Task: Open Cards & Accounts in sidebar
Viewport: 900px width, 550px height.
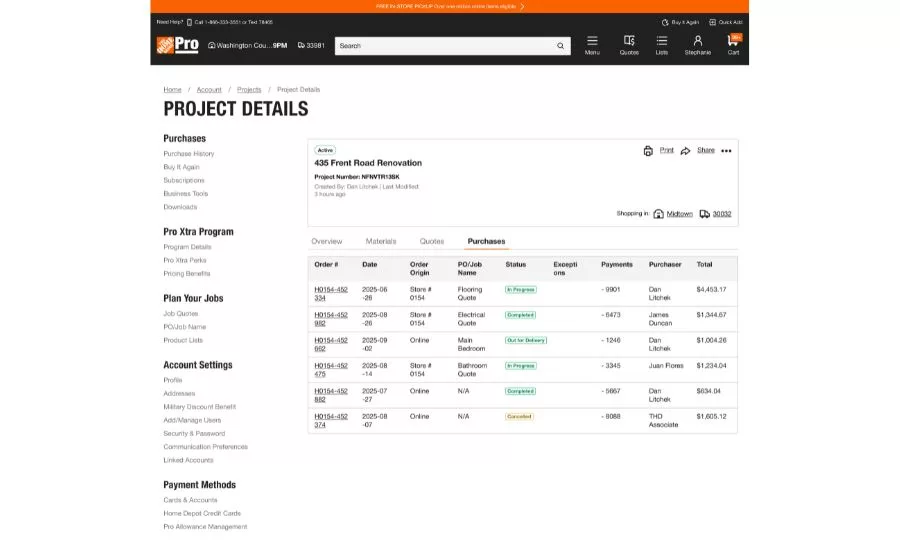Action: [191, 500]
